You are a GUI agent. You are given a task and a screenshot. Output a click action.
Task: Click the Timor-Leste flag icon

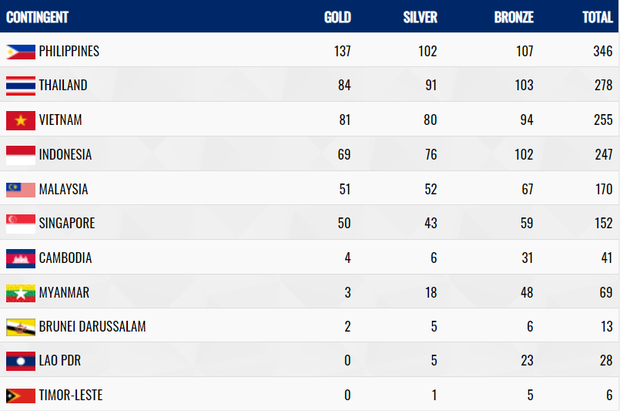coord(21,396)
